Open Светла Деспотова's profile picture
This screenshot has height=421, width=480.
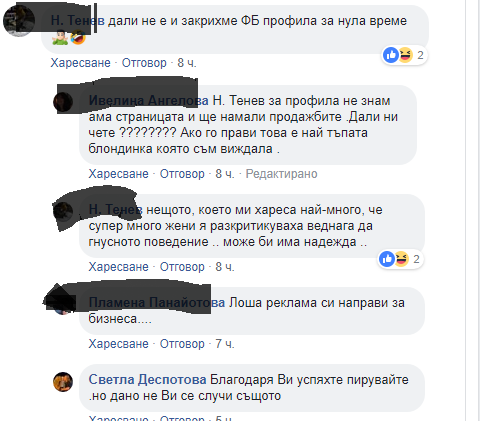(x=63, y=382)
